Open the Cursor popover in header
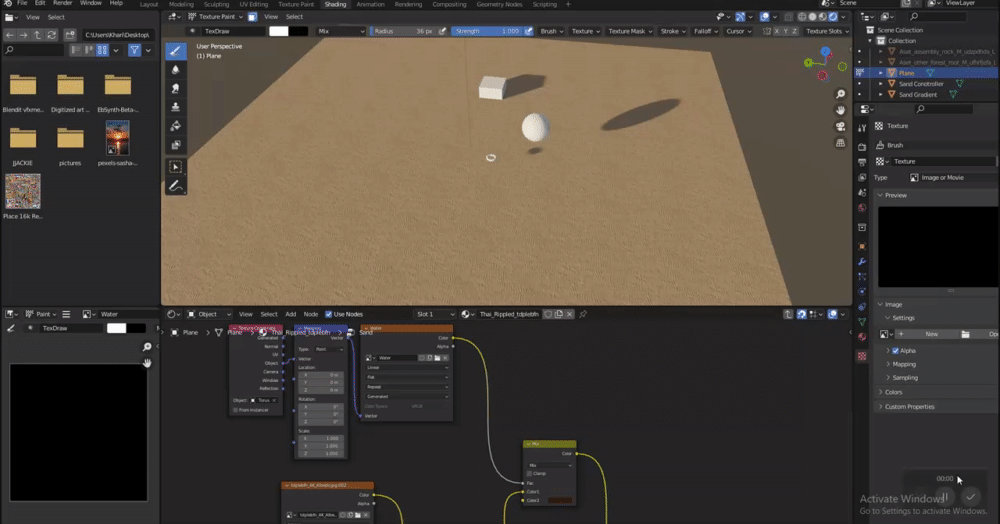This screenshot has height=524, width=1000. [x=739, y=31]
